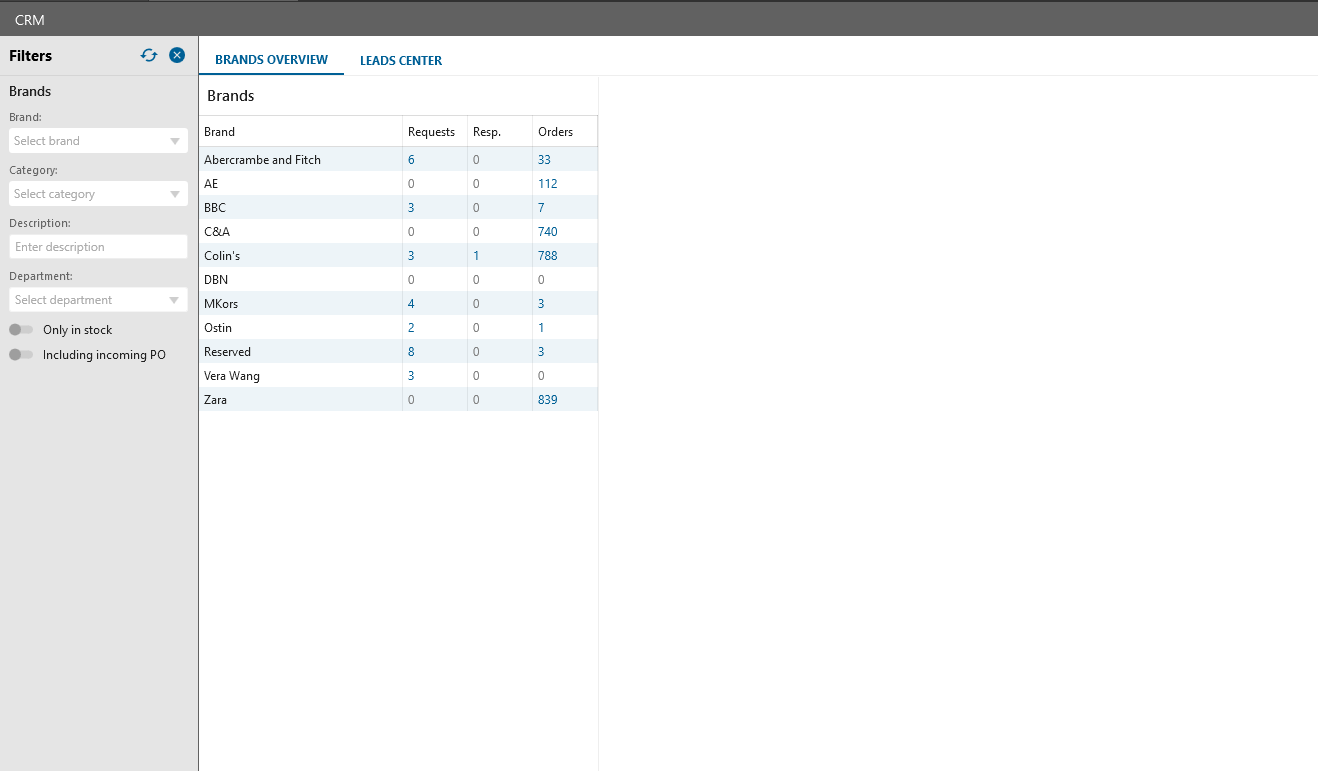Select the Vera Wang brand row
The height and width of the screenshot is (771, 1318).
(x=399, y=376)
